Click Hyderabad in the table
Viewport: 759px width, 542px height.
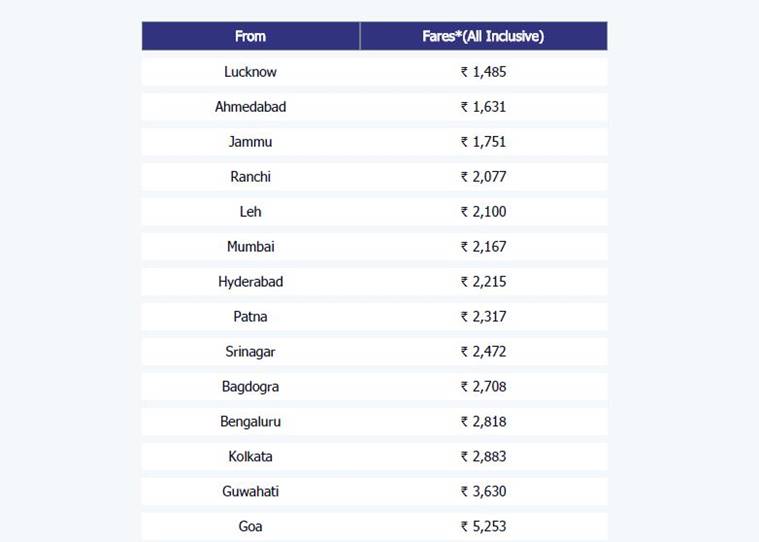click(250, 282)
